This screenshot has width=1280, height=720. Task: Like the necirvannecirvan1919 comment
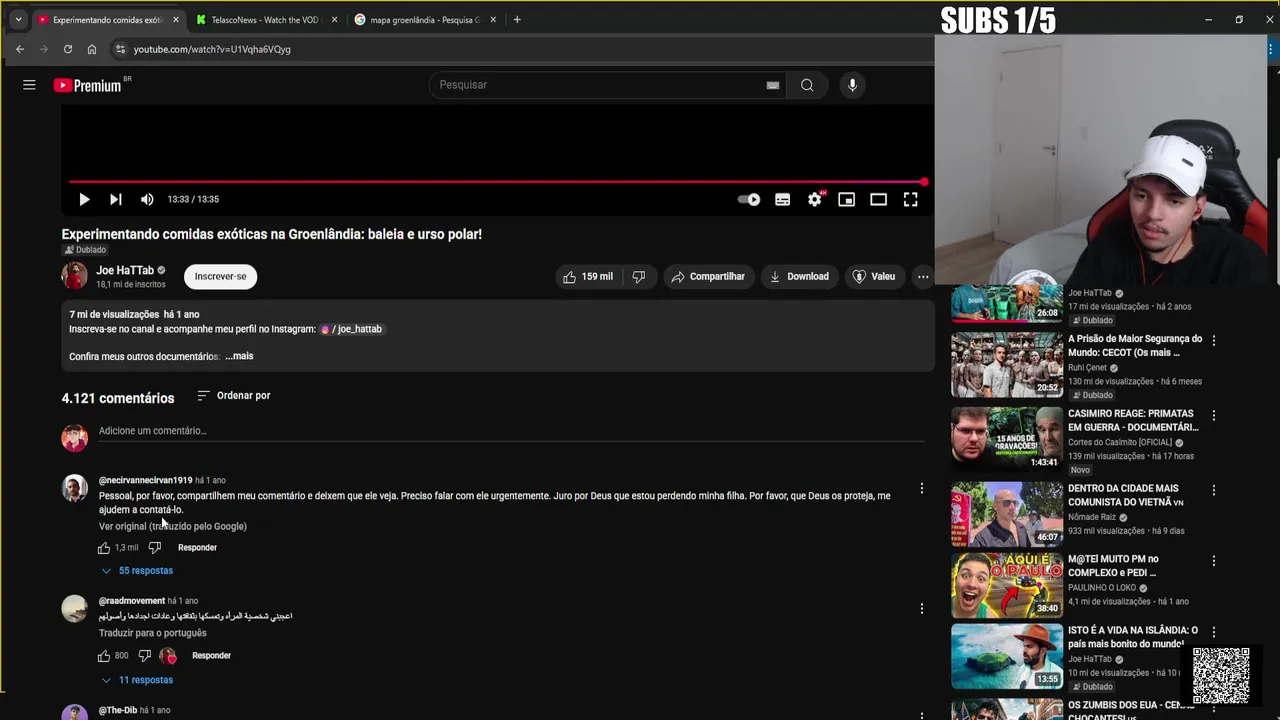104,548
